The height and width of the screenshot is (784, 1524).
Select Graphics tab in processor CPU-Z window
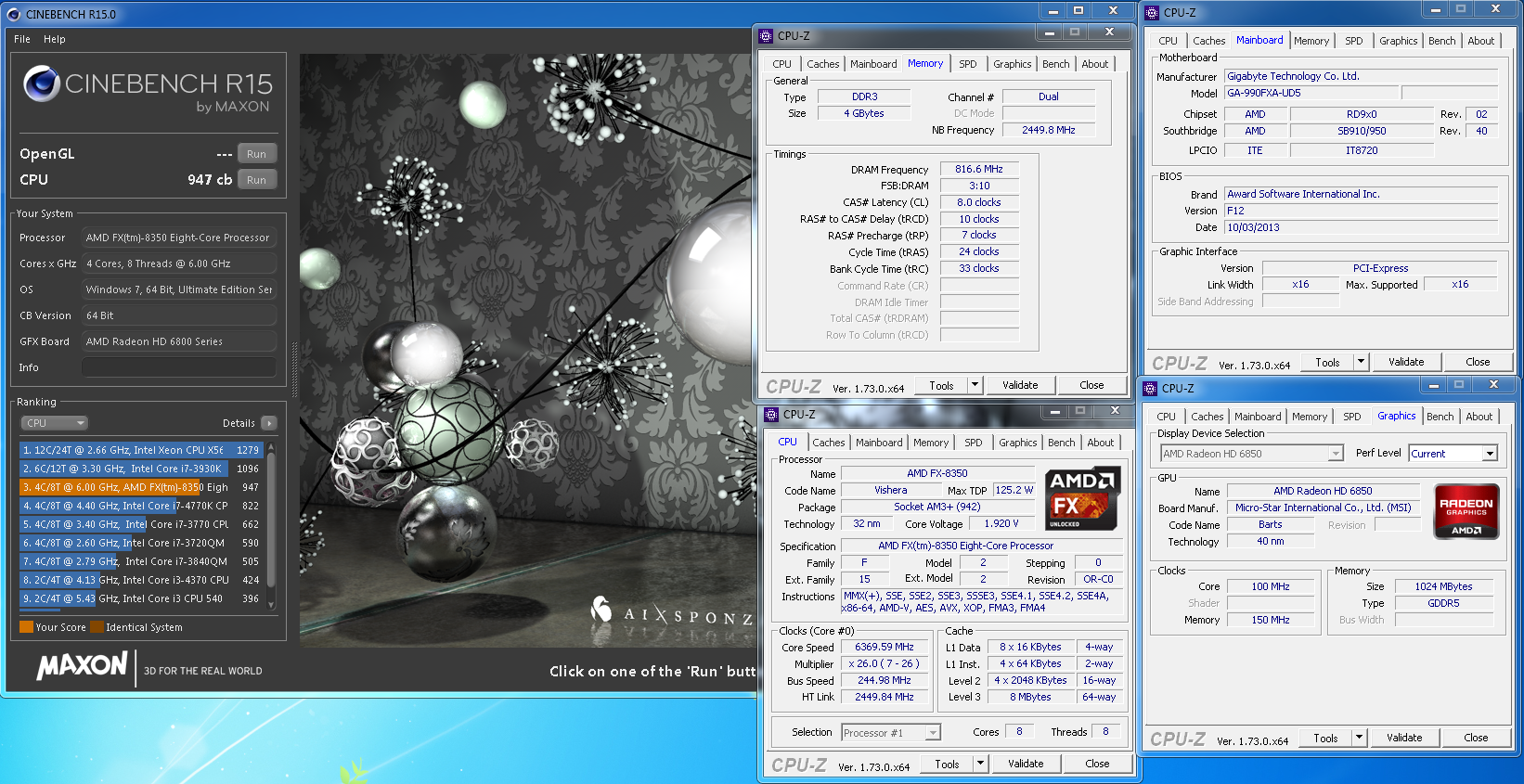point(1017,443)
